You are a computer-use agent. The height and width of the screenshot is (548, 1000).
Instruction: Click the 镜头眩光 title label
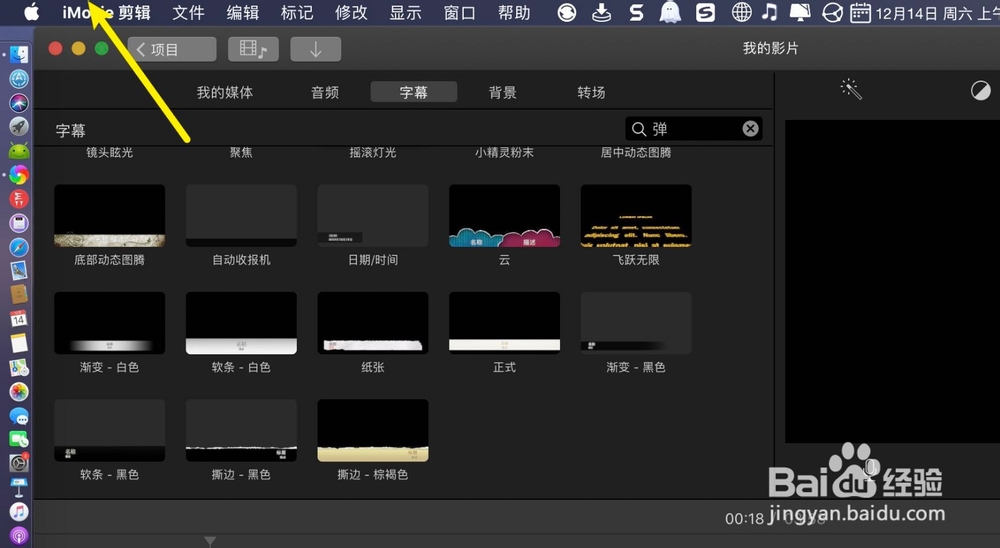(110, 152)
